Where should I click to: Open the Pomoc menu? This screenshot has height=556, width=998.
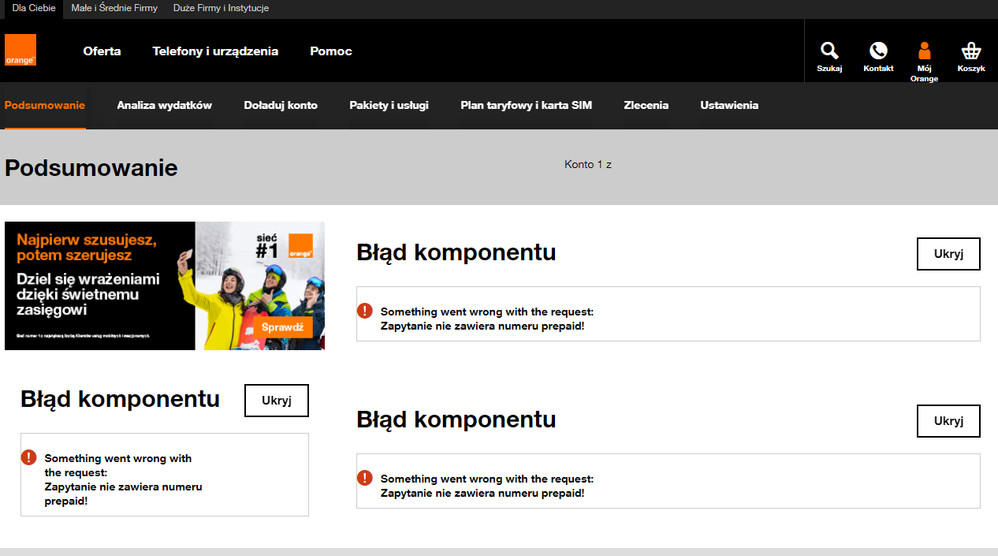331,51
